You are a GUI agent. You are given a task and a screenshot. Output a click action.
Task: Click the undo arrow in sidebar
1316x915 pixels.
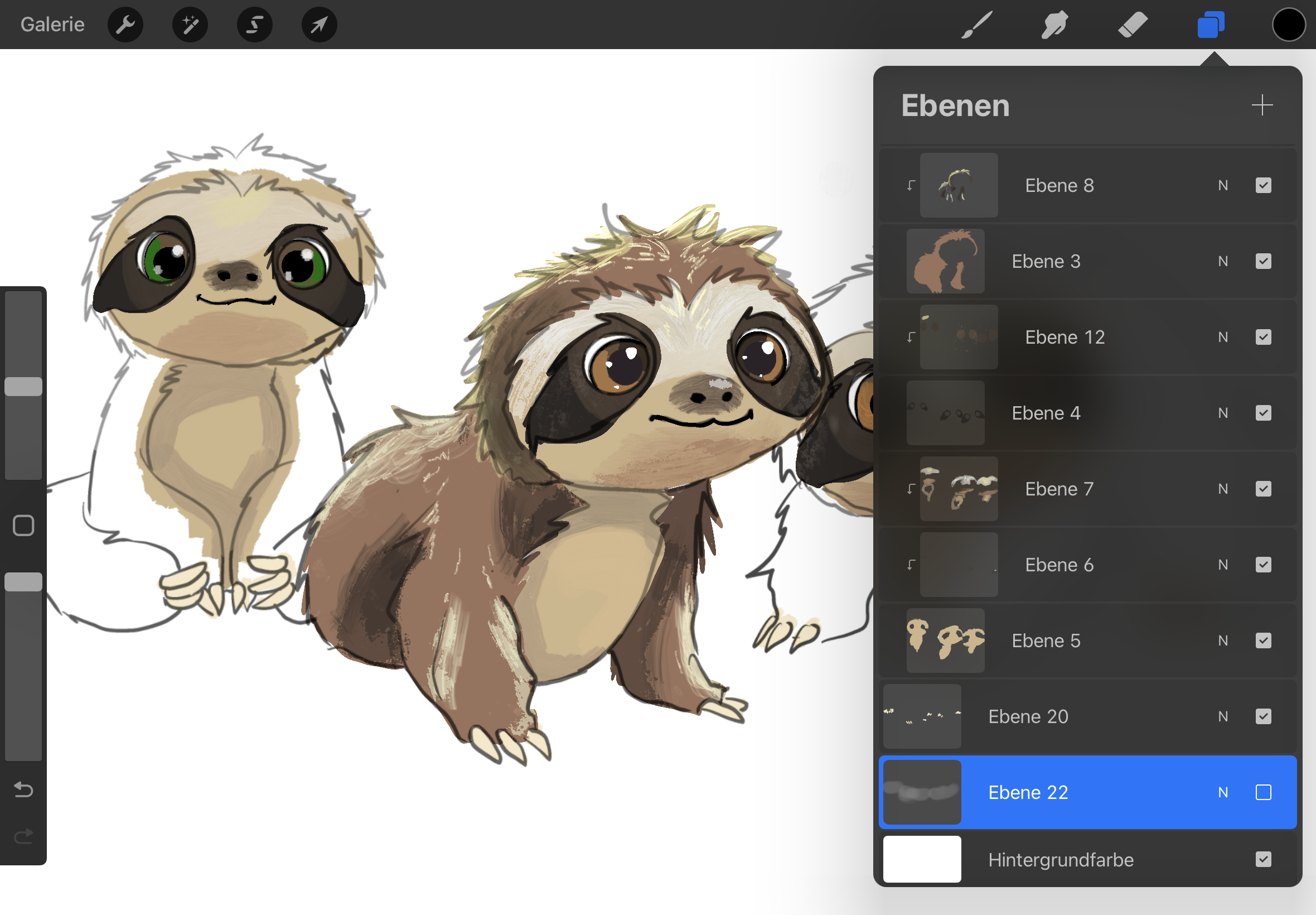click(23, 790)
